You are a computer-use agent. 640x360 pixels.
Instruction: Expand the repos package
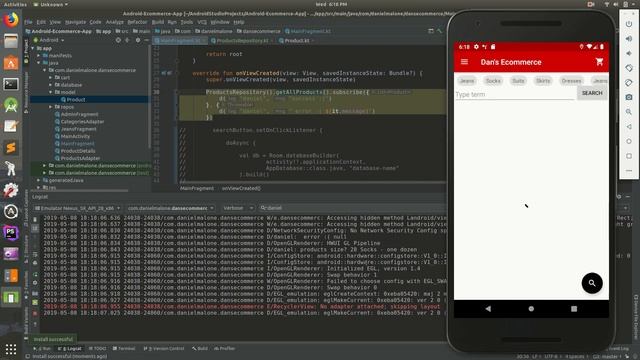pyautogui.click(x=51, y=107)
